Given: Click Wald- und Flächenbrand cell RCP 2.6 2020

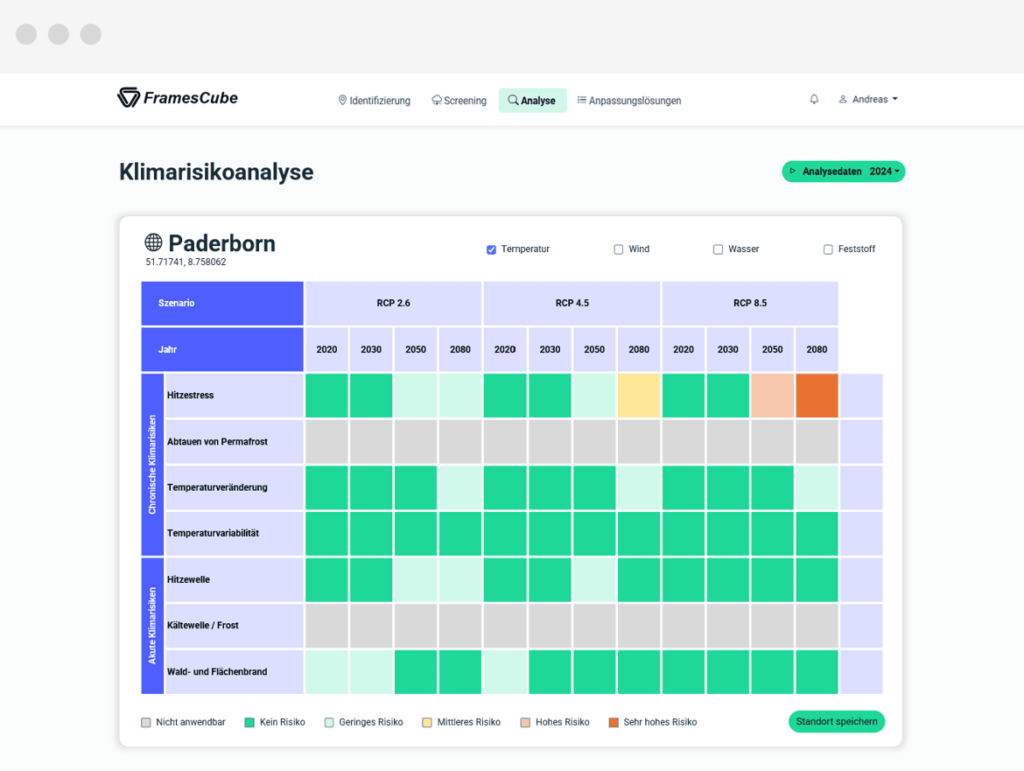Looking at the screenshot, I should point(327,672).
